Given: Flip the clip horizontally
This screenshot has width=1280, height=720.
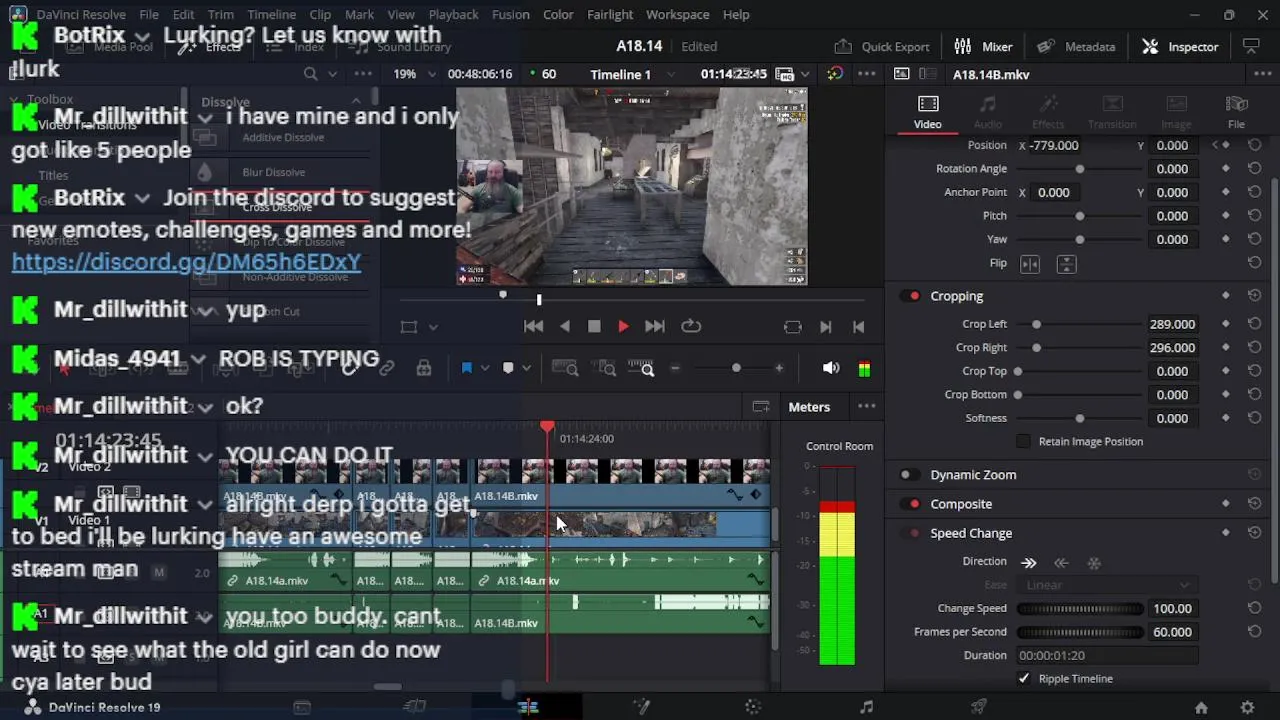Looking at the screenshot, I should click(x=1030, y=264).
